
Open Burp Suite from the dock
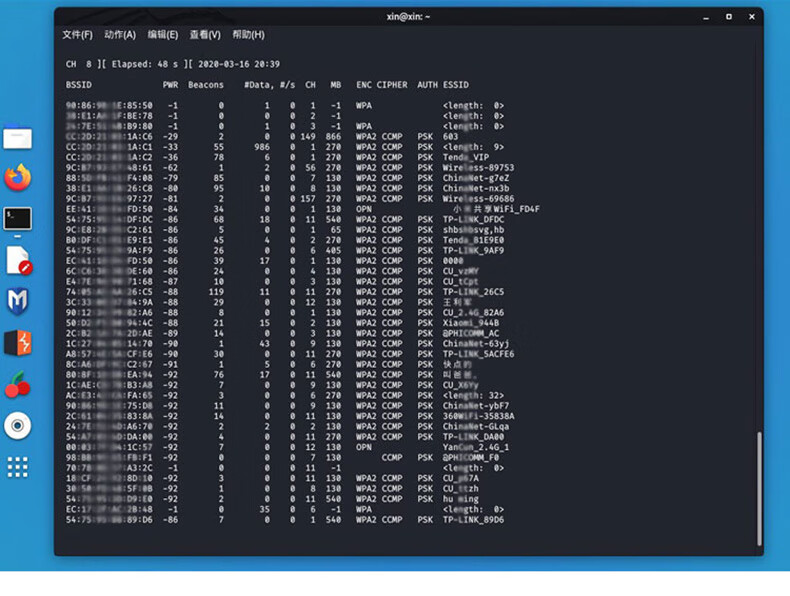click(18, 343)
